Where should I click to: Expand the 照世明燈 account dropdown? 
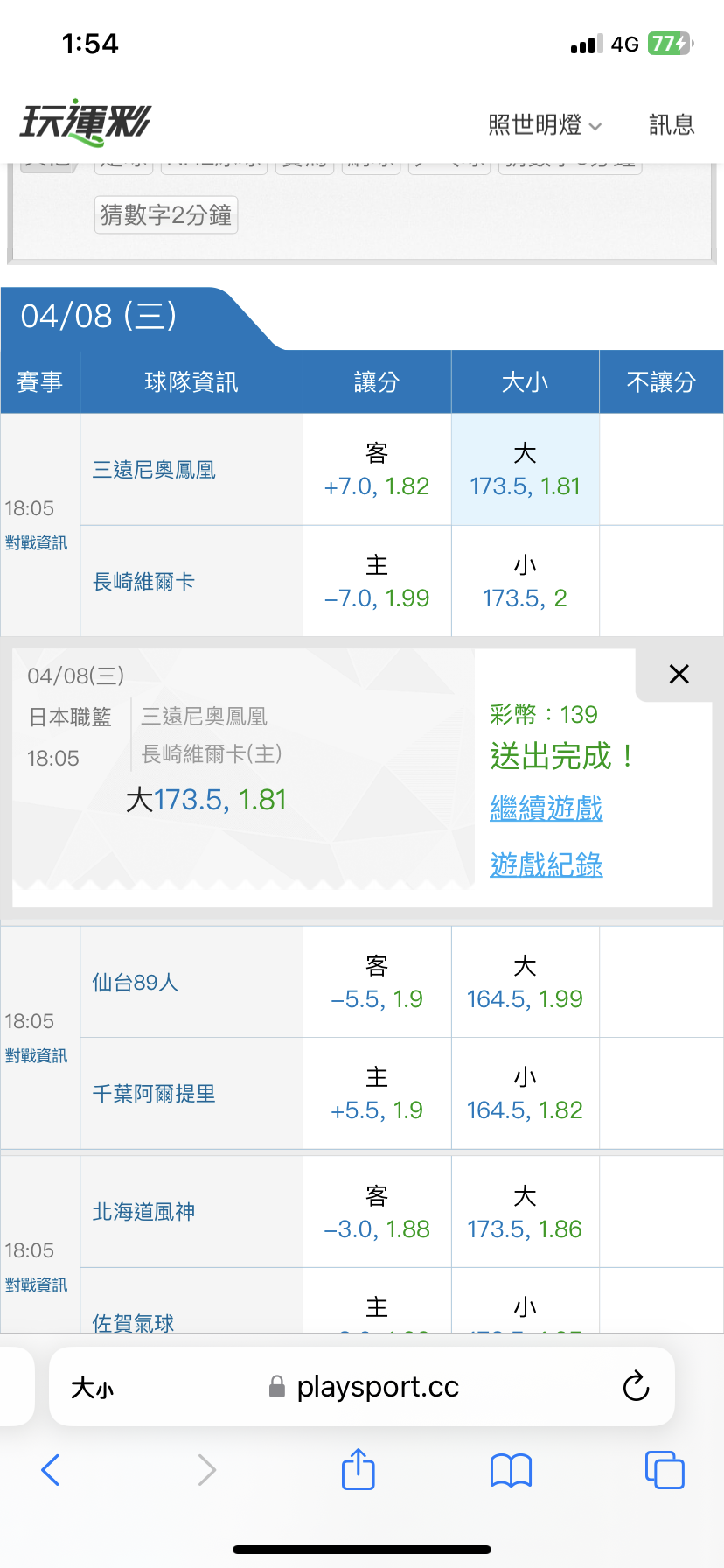[x=544, y=125]
